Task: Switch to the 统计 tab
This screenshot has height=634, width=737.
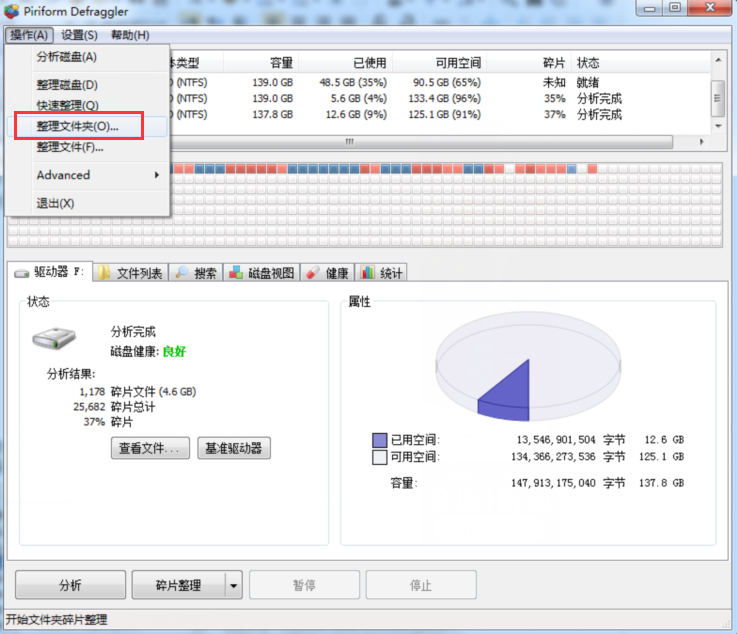Action: tap(381, 273)
